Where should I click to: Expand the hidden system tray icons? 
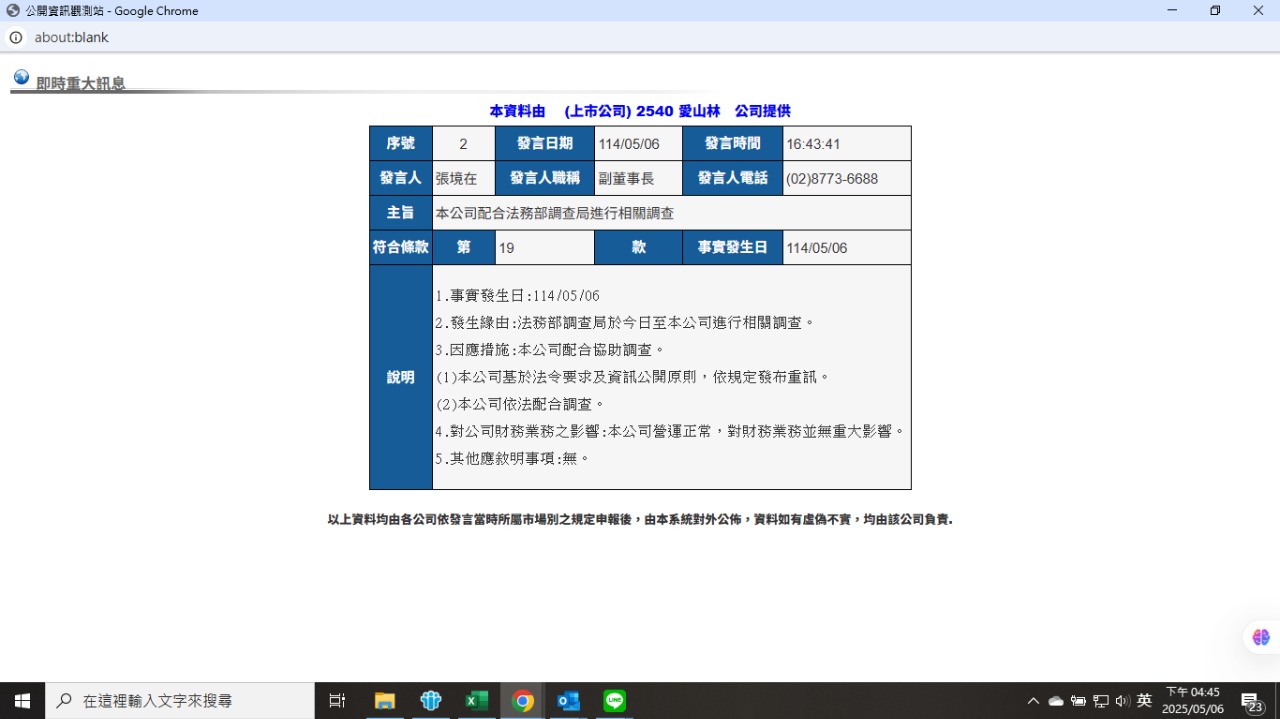click(x=1033, y=701)
